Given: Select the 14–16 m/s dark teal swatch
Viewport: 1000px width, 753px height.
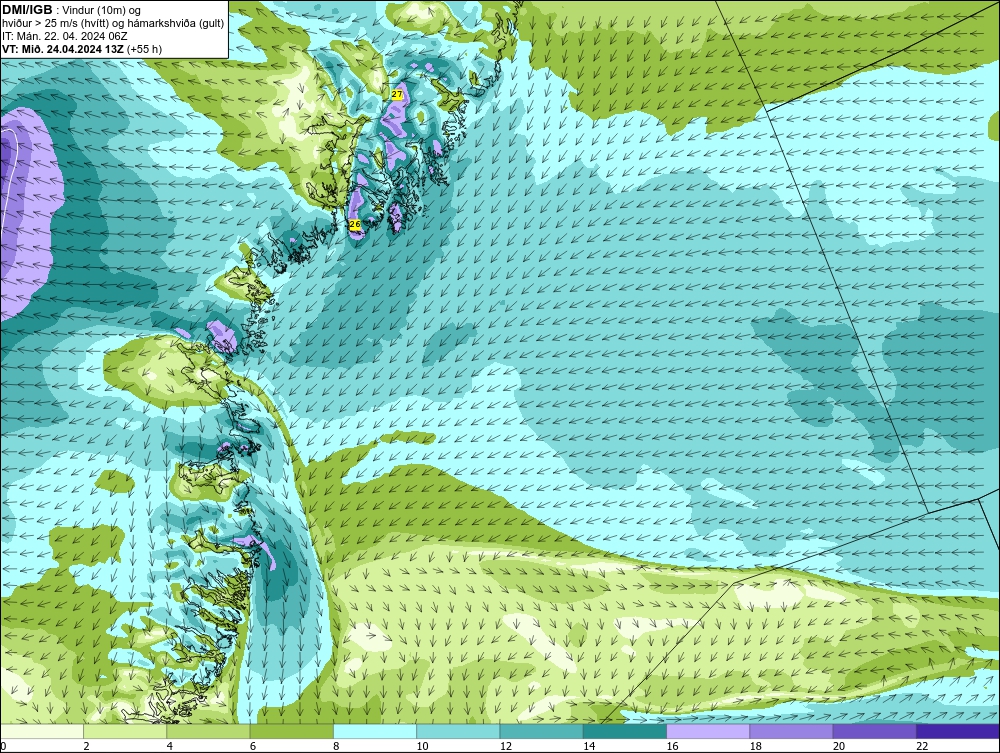Looking at the screenshot, I should pyautogui.click(x=625, y=731).
